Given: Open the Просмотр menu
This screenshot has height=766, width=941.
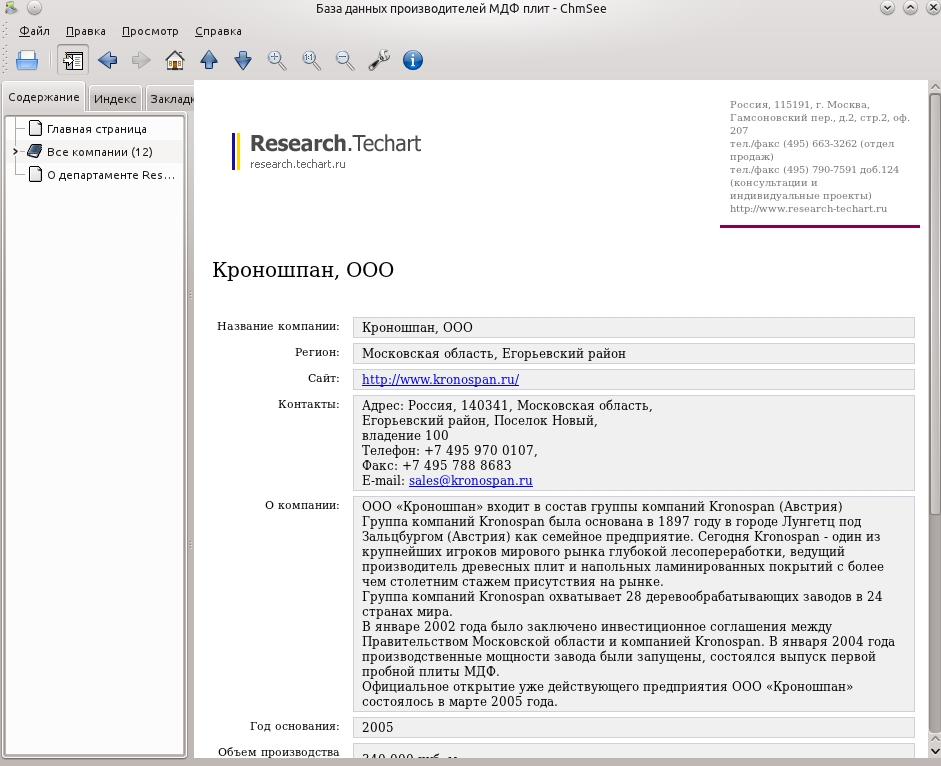Looking at the screenshot, I should (x=150, y=31).
